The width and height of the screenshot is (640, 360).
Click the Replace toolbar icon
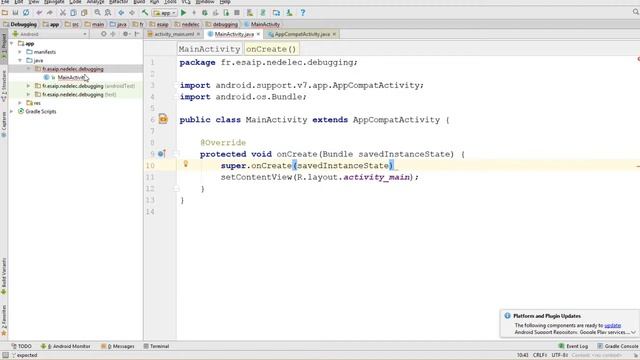[108, 13]
